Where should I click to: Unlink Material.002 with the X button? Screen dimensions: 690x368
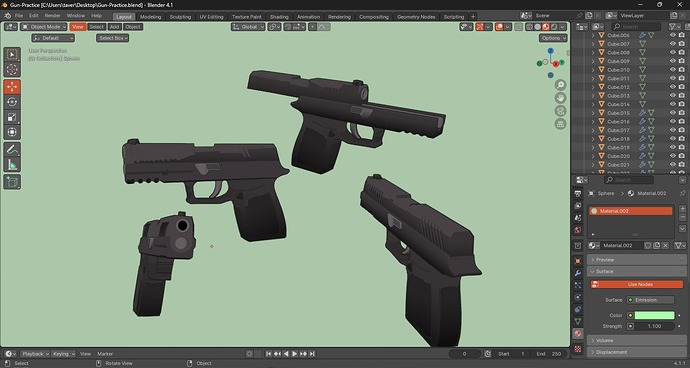pyautogui.click(x=665, y=245)
